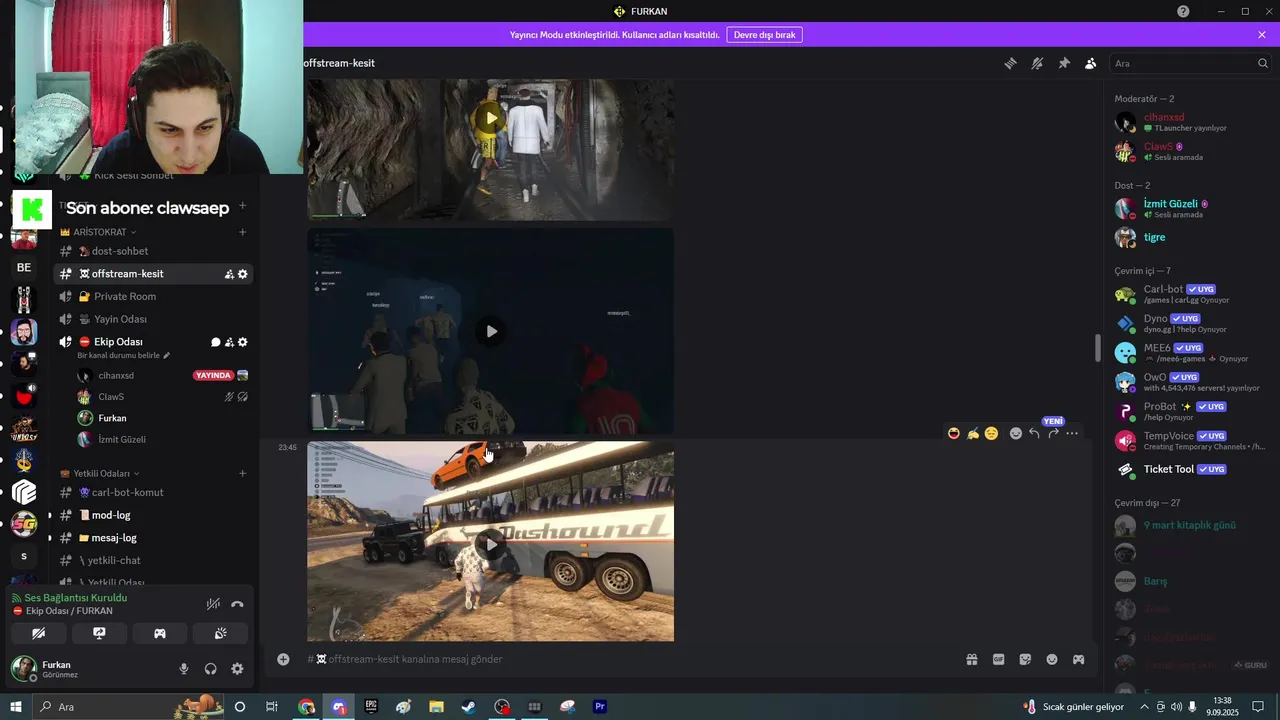The height and width of the screenshot is (720, 1280).
Task: Open Steam from the Windows taskbar
Action: pos(468,706)
